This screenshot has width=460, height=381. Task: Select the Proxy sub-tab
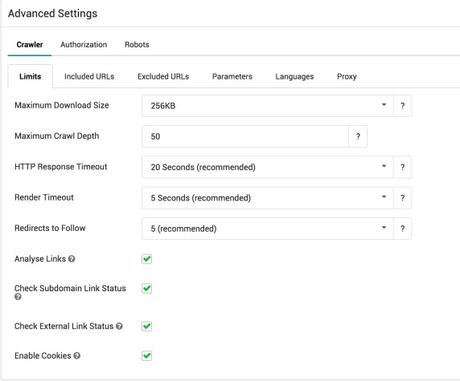tap(347, 77)
